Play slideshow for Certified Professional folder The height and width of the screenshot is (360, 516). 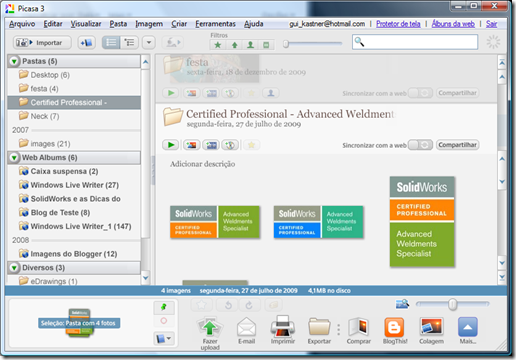point(171,145)
